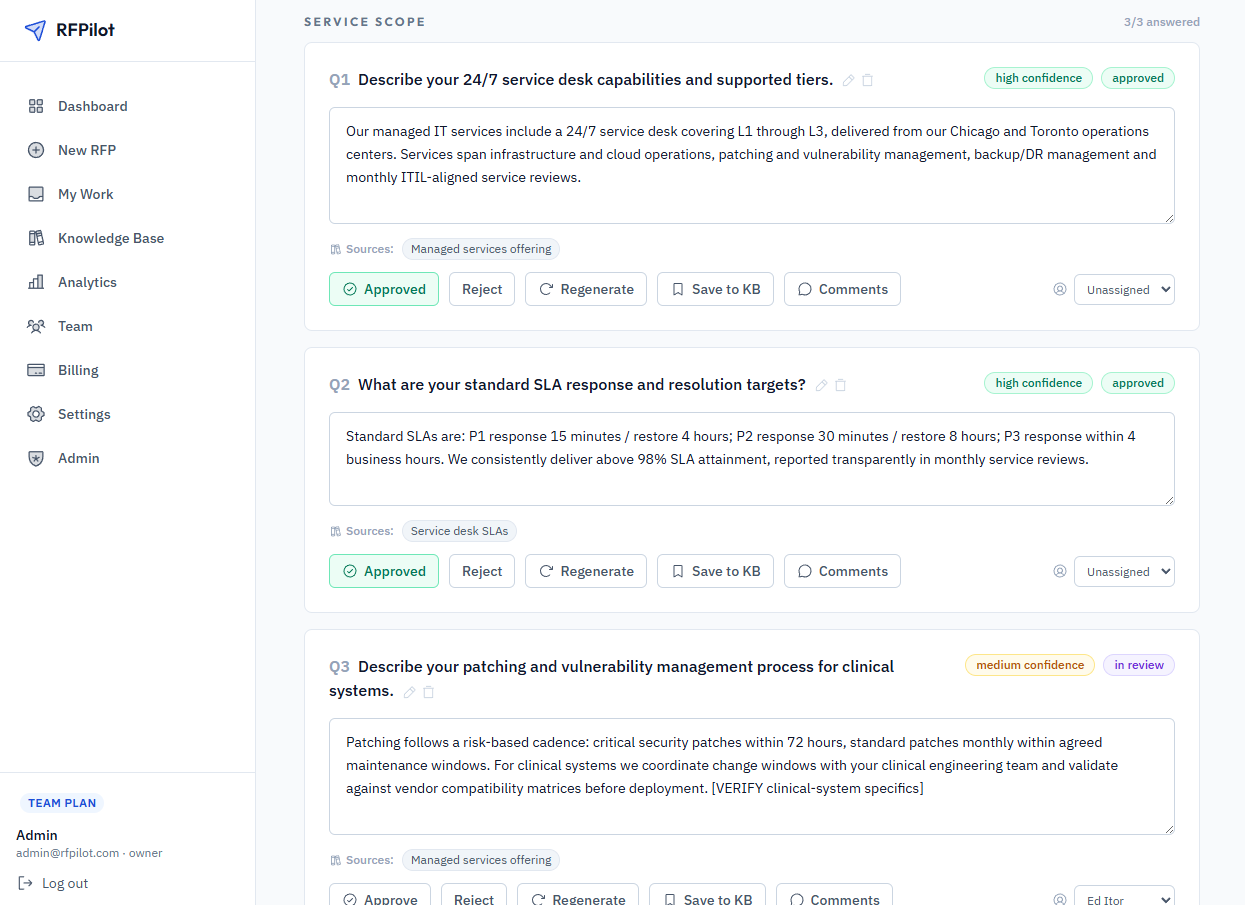Delete Q3 question with trash icon
This screenshot has width=1245, height=905.
[428, 692]
